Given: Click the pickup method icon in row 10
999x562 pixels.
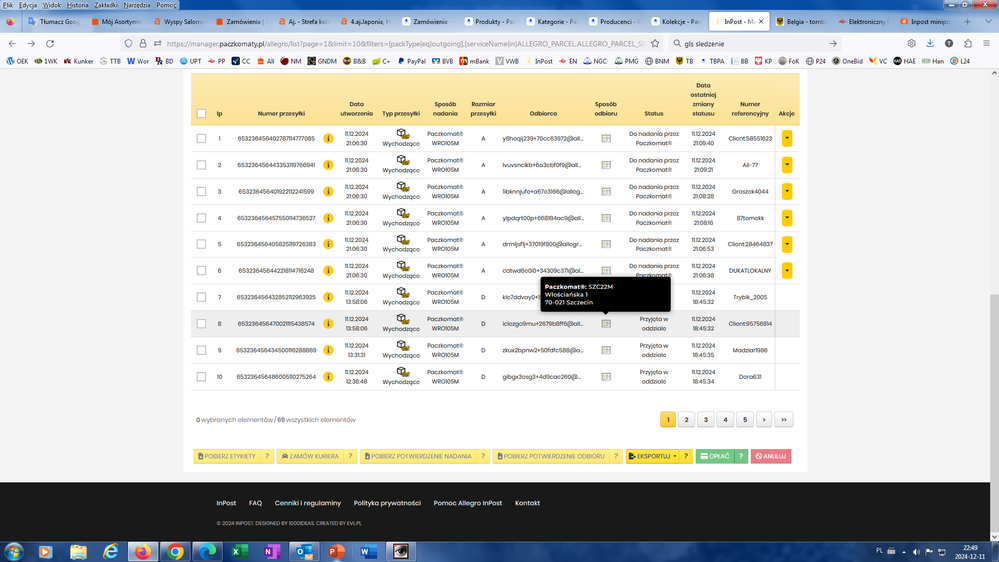Looking at the screenshot, I should pos(606,377).
